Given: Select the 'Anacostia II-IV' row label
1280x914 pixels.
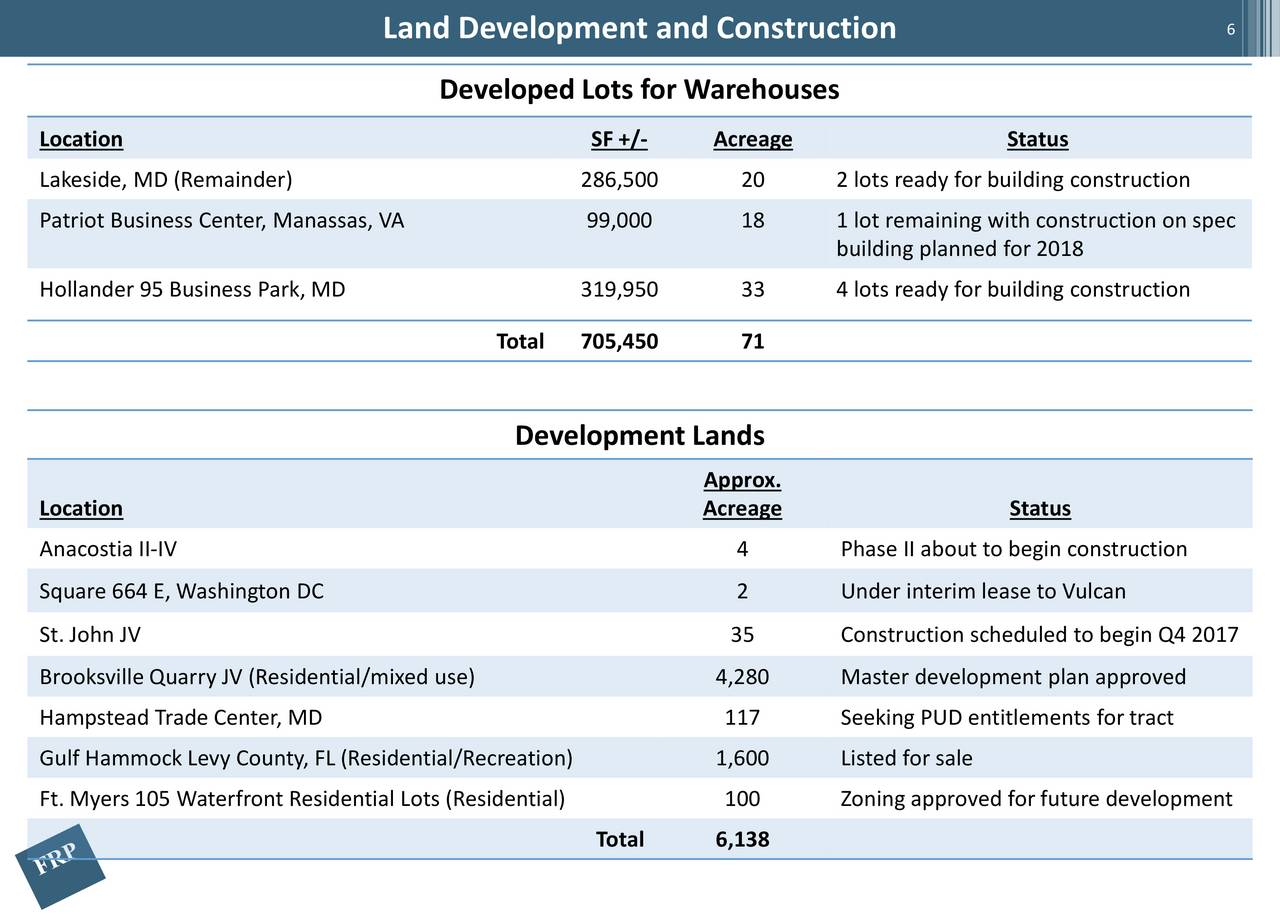Looking at the screenshot, I should point(110,550).
